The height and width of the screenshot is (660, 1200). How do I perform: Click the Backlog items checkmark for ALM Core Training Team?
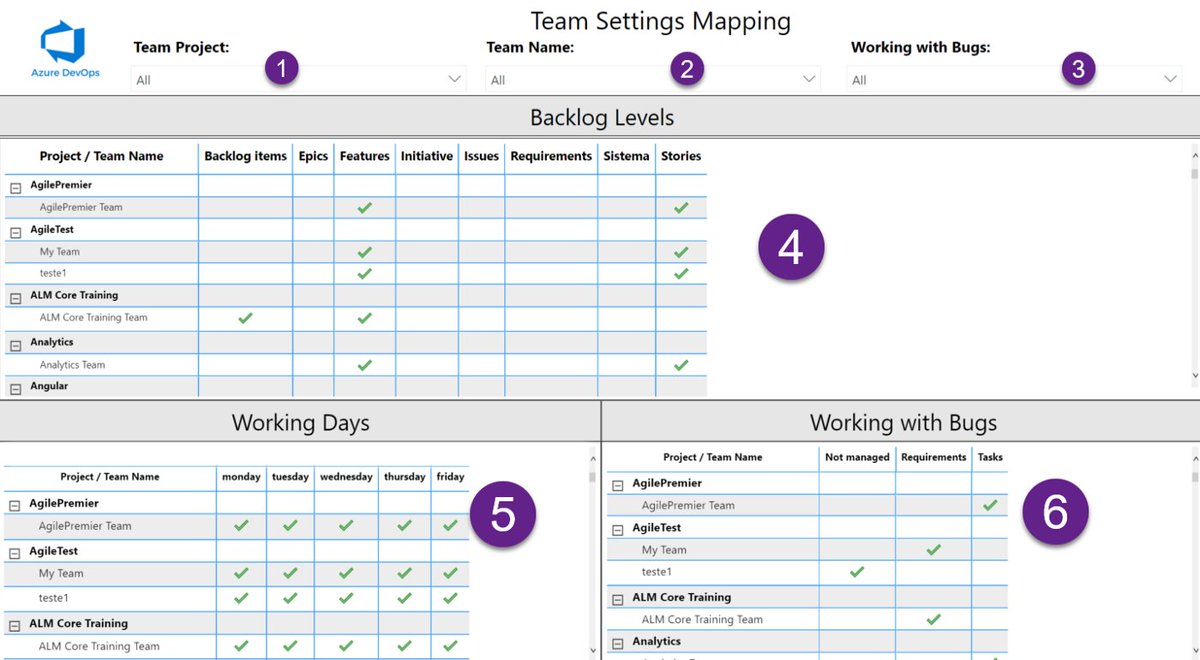[x=245, y=318]
